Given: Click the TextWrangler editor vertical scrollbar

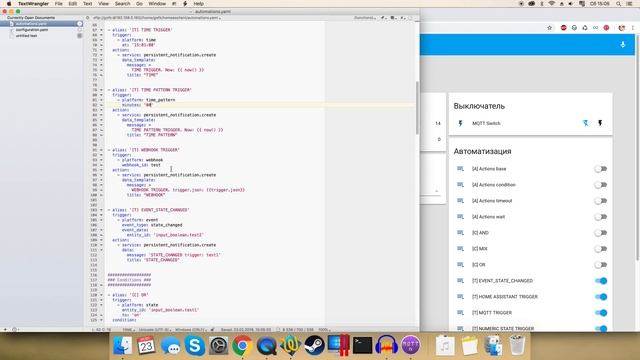Looking at the screenshot, I should [x=417, y=107].
